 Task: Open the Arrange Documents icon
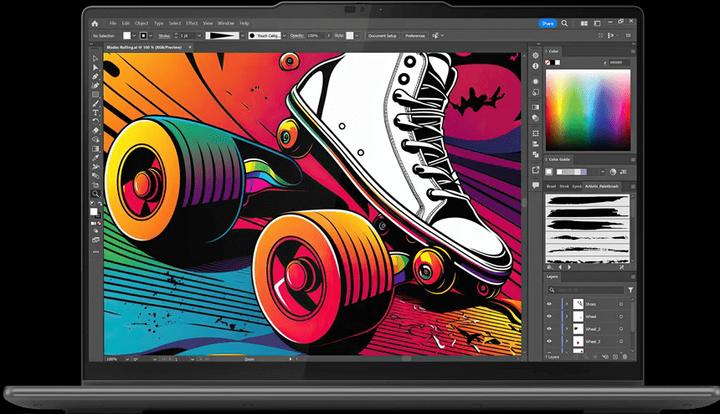(584, 23)
